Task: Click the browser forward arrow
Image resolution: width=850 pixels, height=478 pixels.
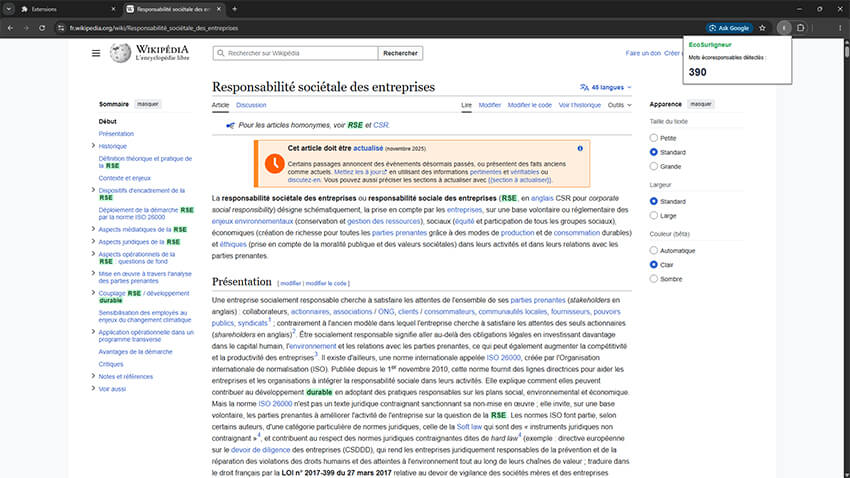Action: click(x=26, y=28)
